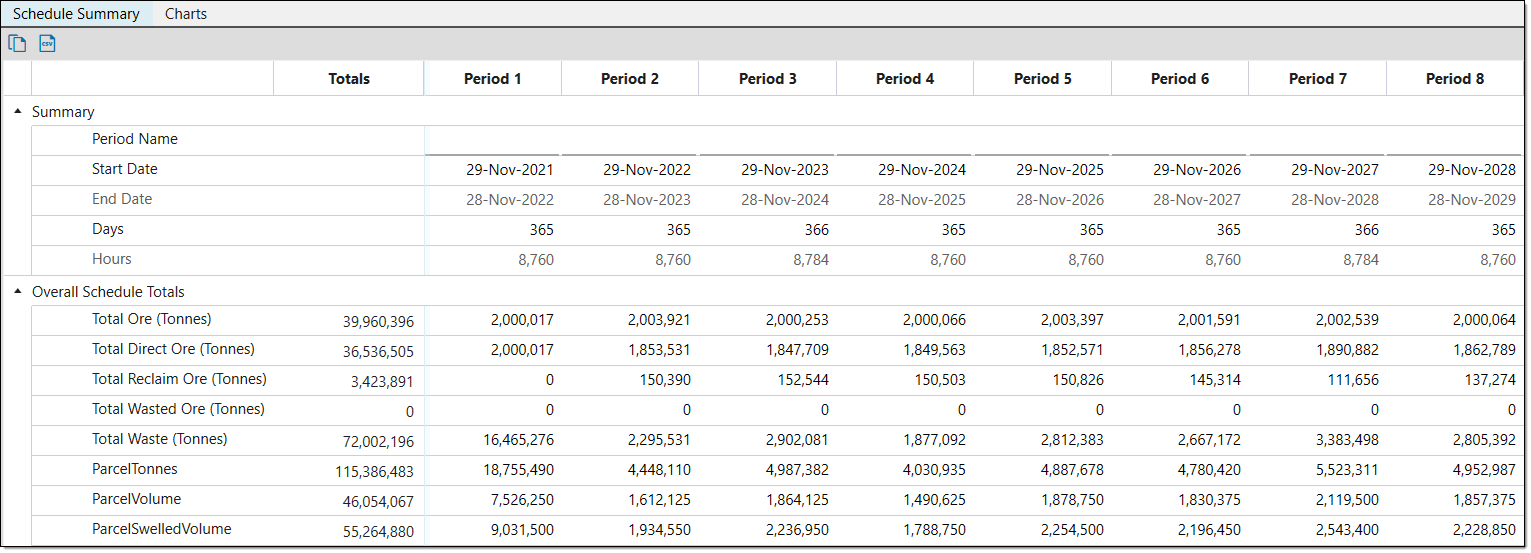The width and height of the screenshot is (1531, 553).
Task: Select the Total Ore (Tonnes) row label
Action: point(152,319)
